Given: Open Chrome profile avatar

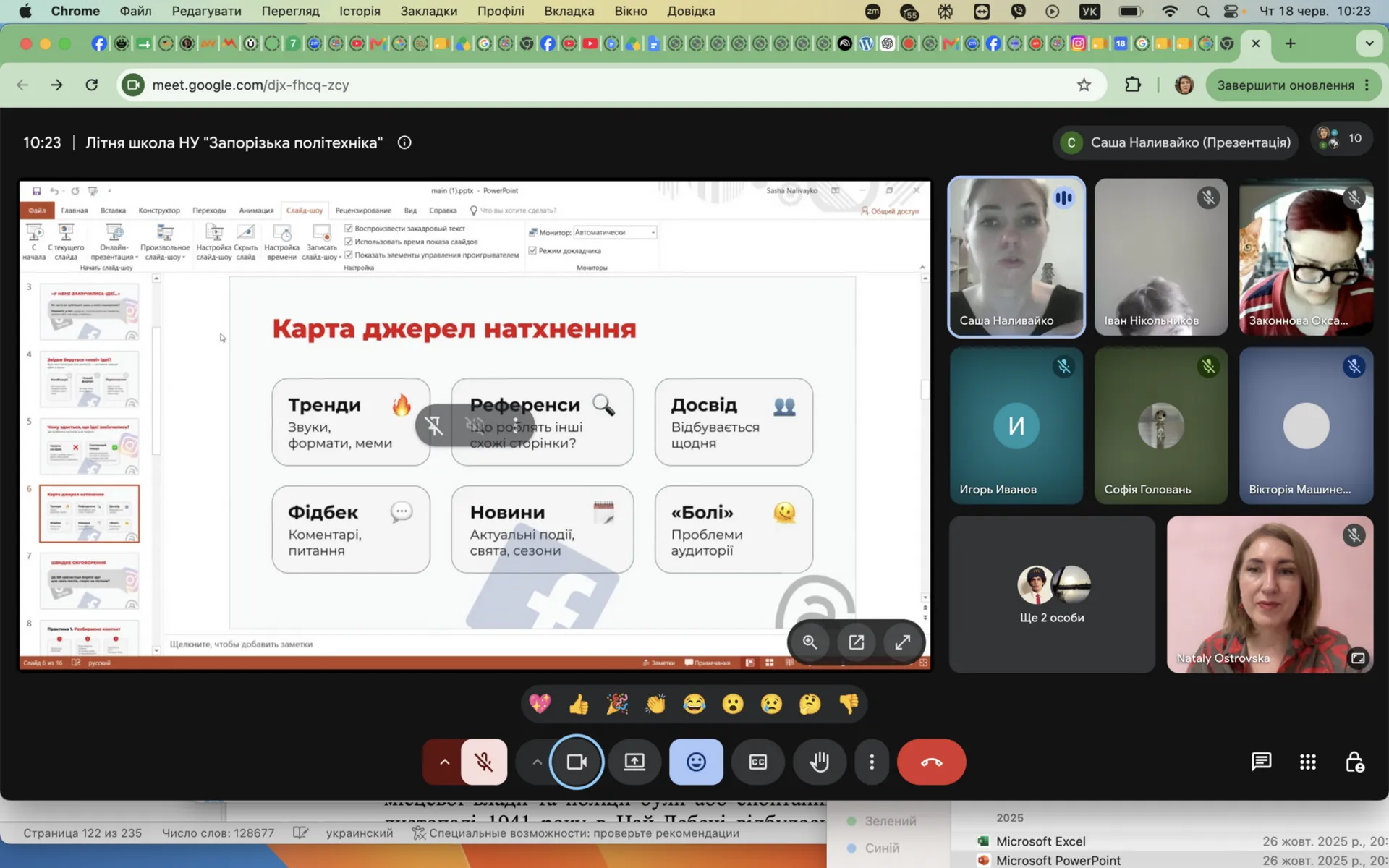Looking at the screenshot, I should [1184, 85].
